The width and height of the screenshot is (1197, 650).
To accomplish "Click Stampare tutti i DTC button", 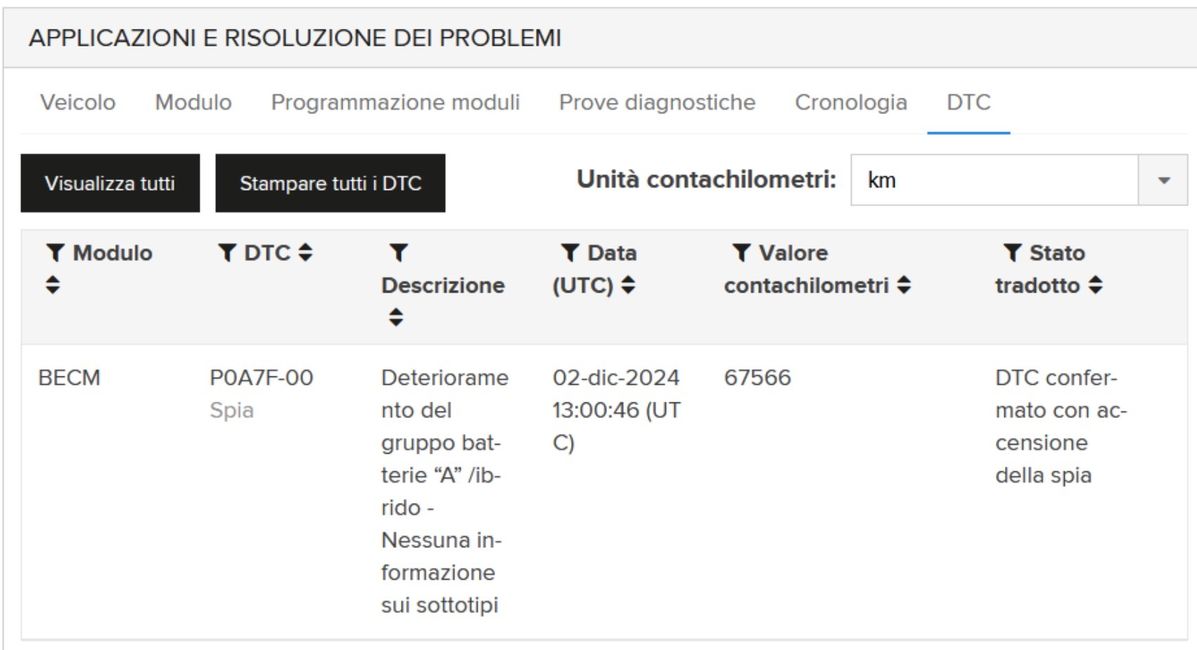I will [x=331, y=183].
